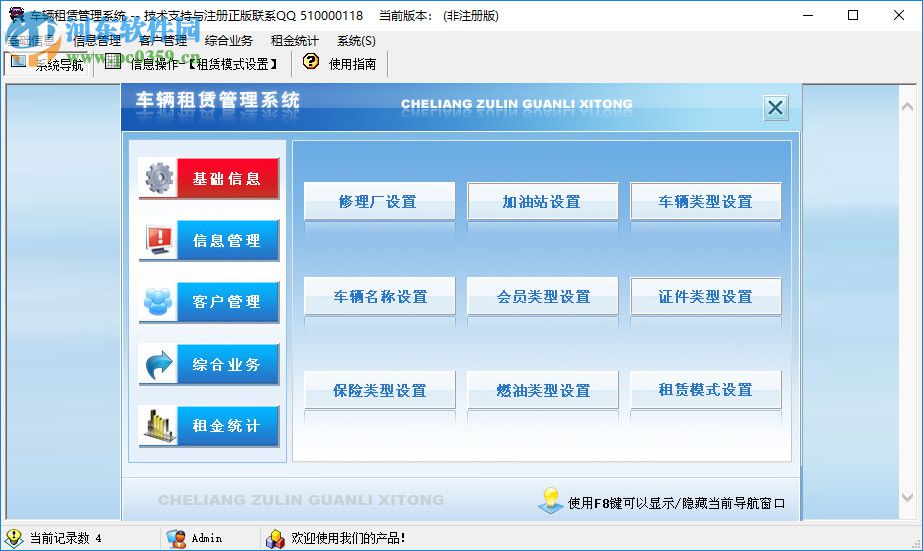Viewport: 923px width, 551px height.
Task: Open 车辆类型设置
Action: pos(706,201)
